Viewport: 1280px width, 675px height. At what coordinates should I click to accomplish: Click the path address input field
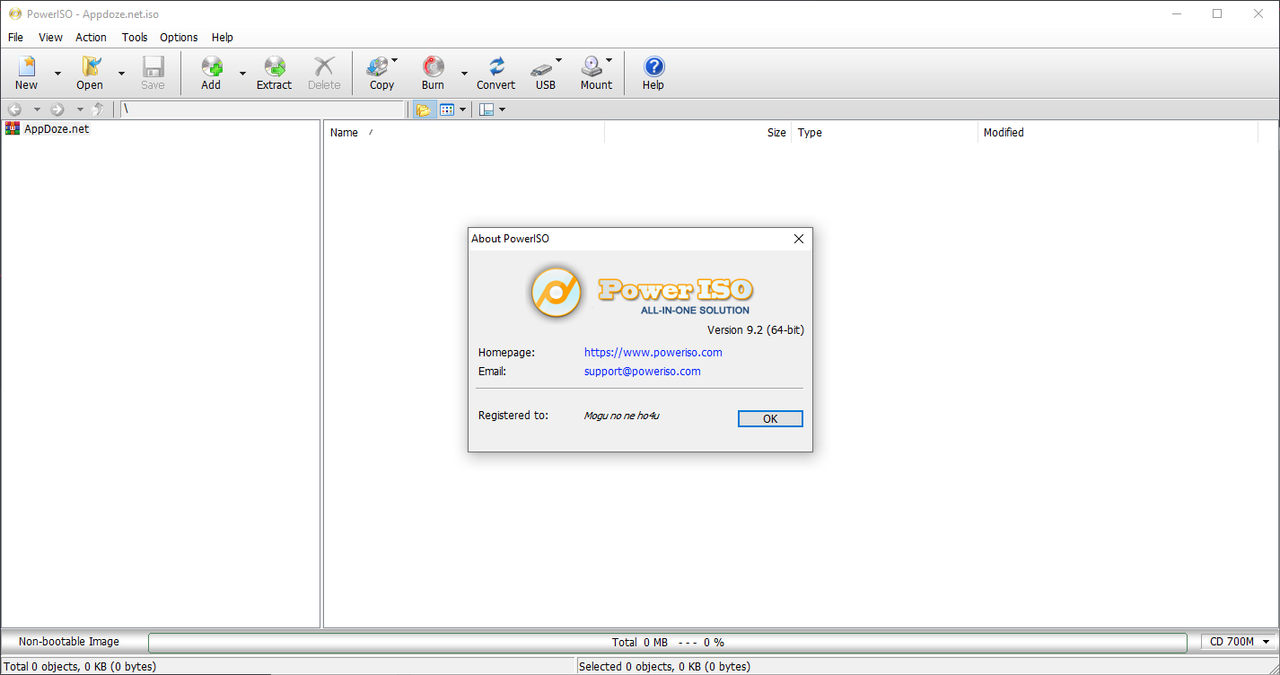point(262,109)
